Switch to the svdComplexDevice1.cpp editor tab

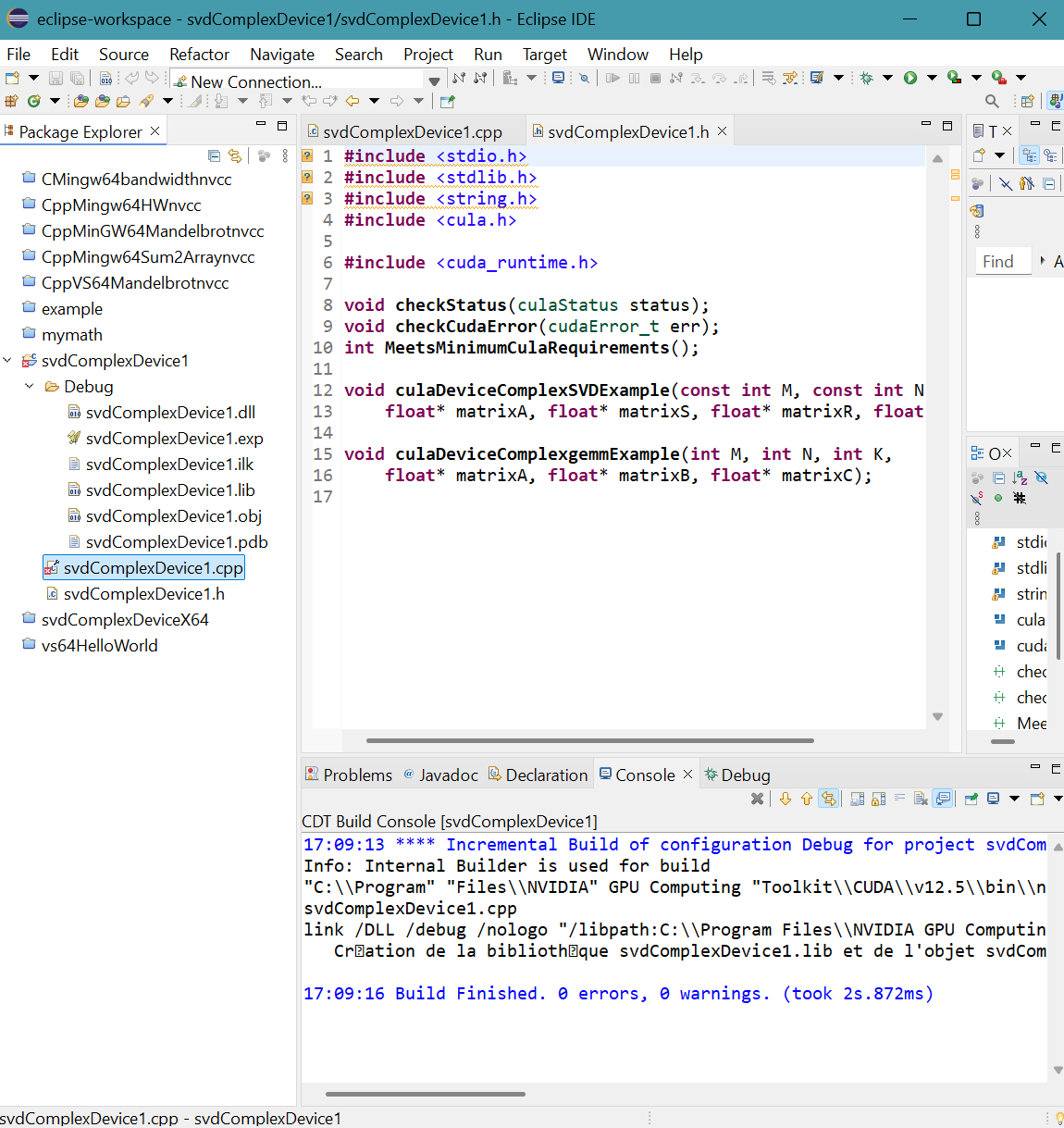[412, 132]
